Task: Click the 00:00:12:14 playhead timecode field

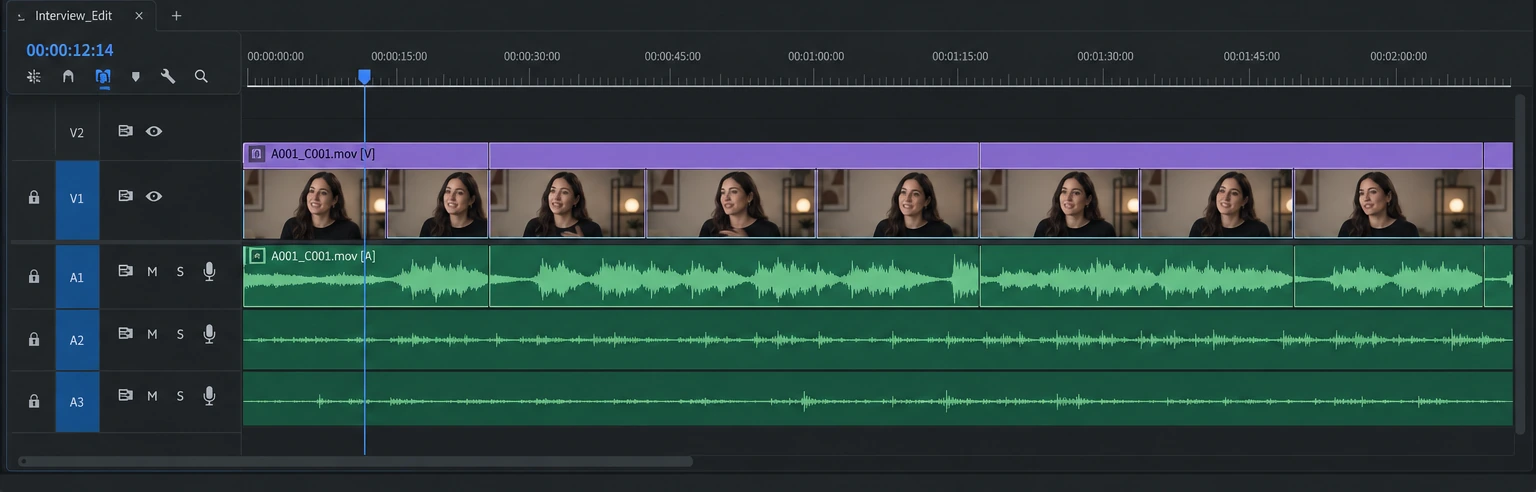Action: pyautogui.click(x=70, y=50)
